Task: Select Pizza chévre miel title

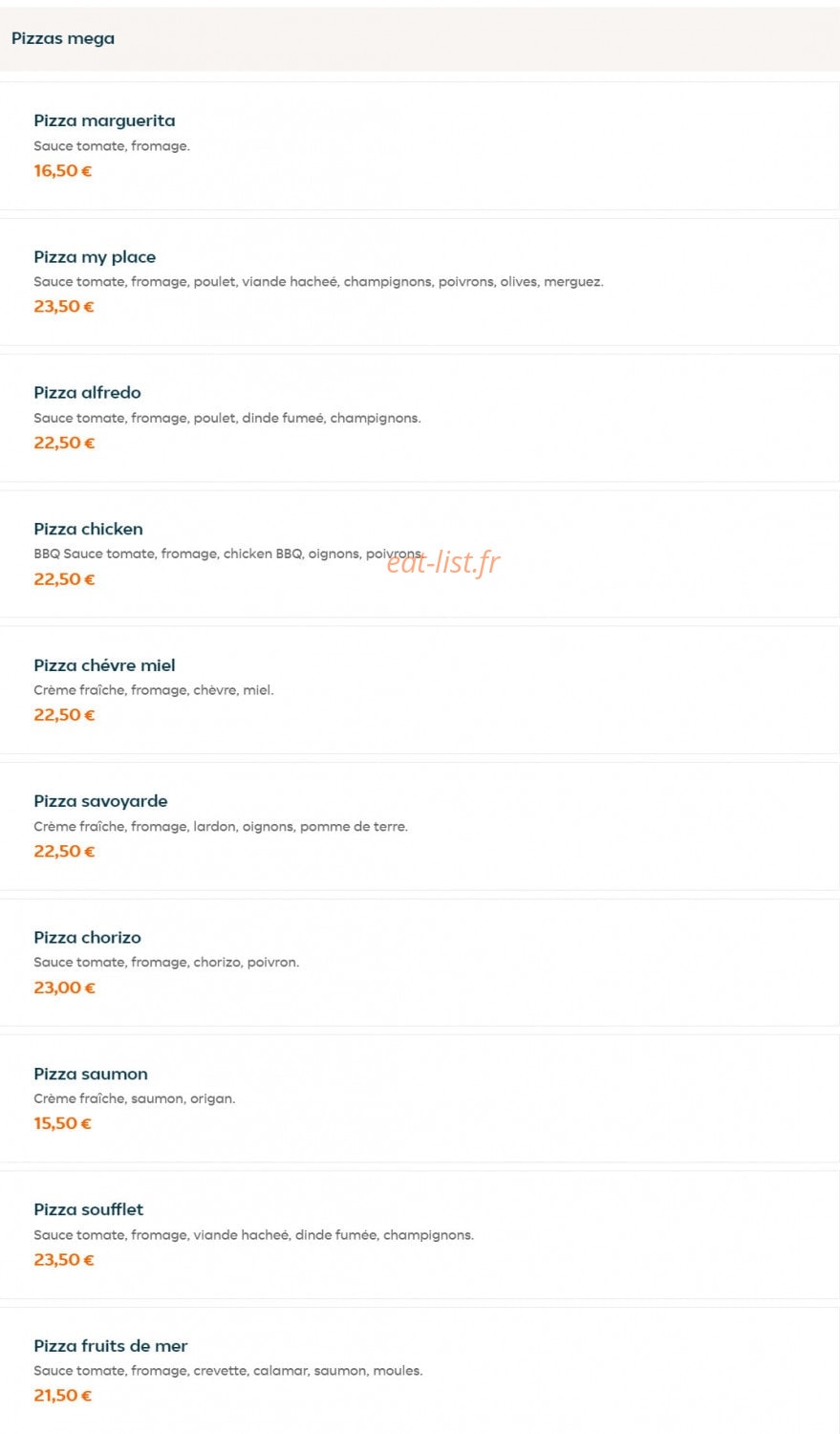Action: pyautogui.click(x=104, y=665)
